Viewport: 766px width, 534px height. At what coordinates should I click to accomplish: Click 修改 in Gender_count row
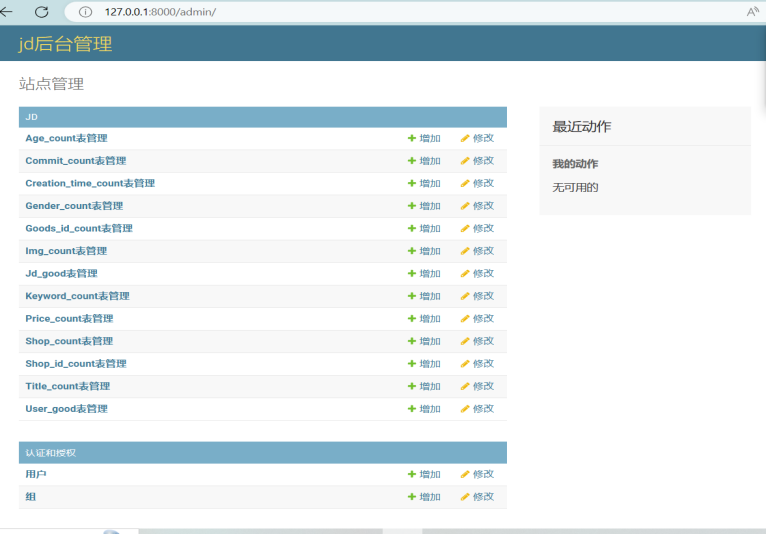point(477,206)
